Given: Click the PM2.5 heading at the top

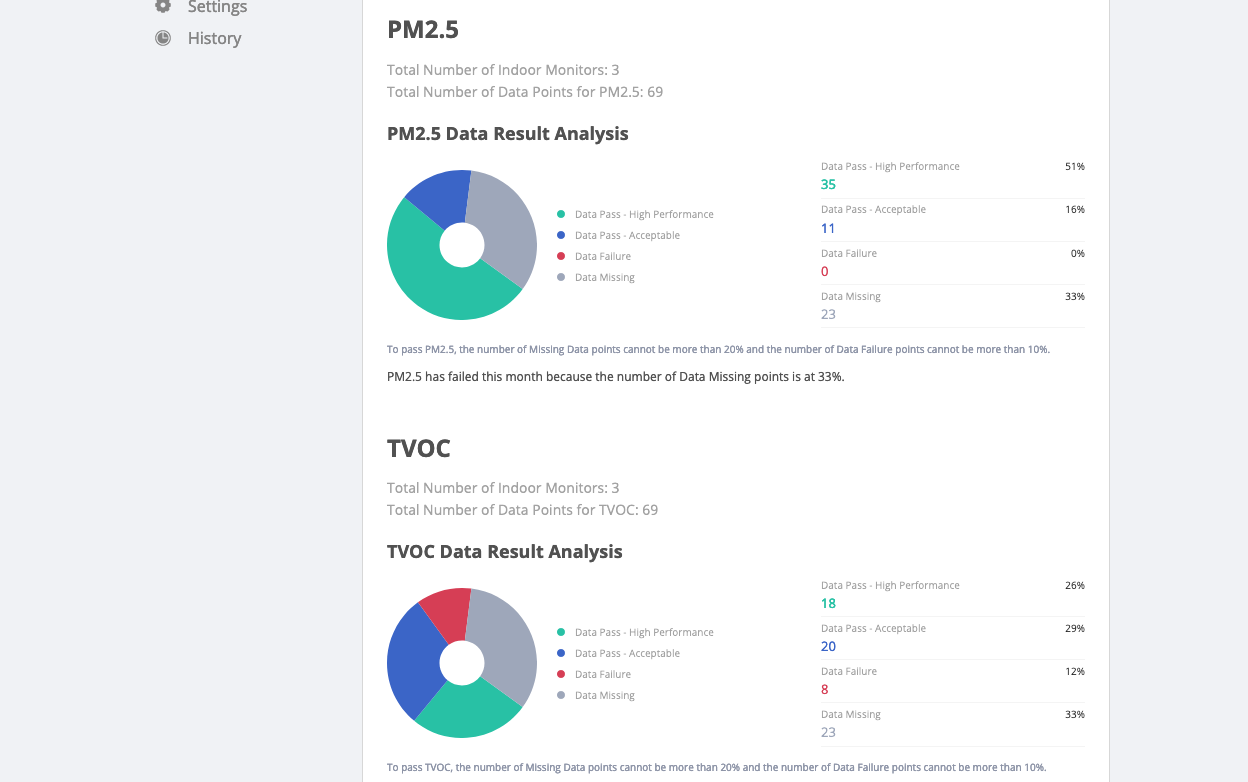Looking at the screenshot, I should point(423,30).
